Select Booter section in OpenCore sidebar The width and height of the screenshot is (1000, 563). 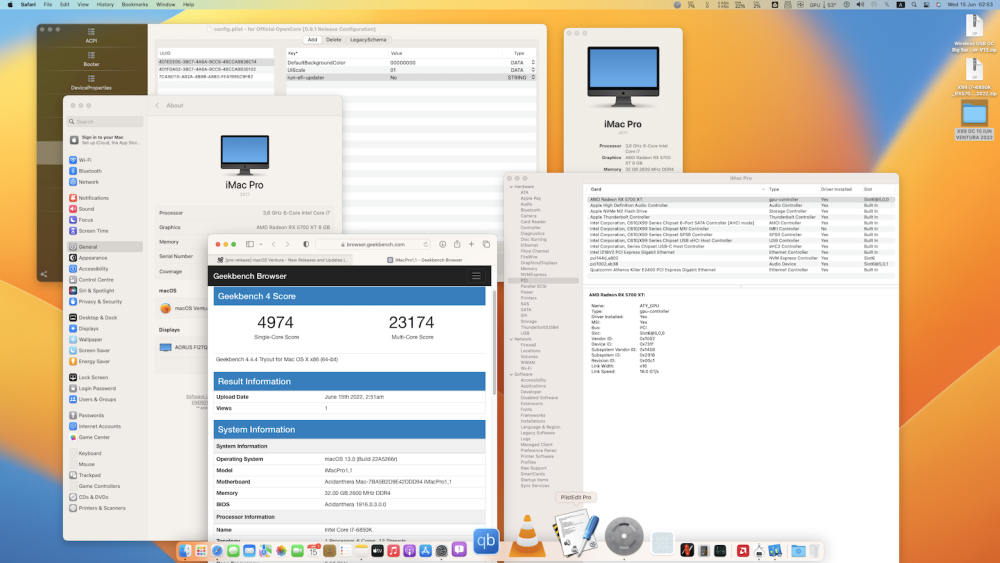(91, 59)
